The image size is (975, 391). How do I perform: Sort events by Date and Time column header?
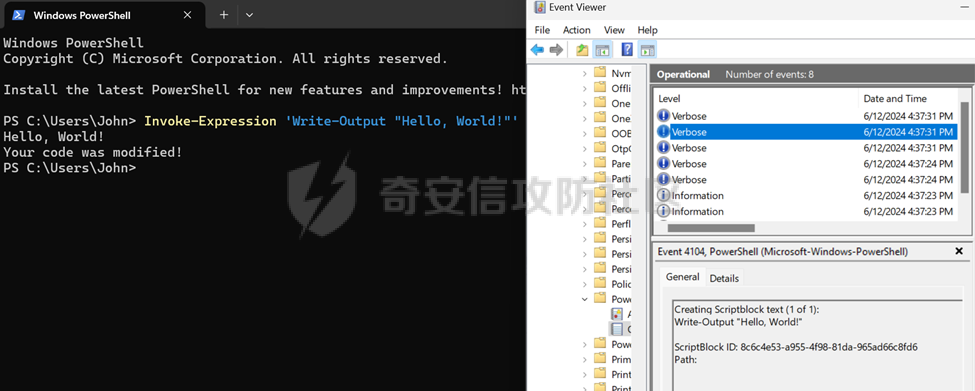coord(909,98)
